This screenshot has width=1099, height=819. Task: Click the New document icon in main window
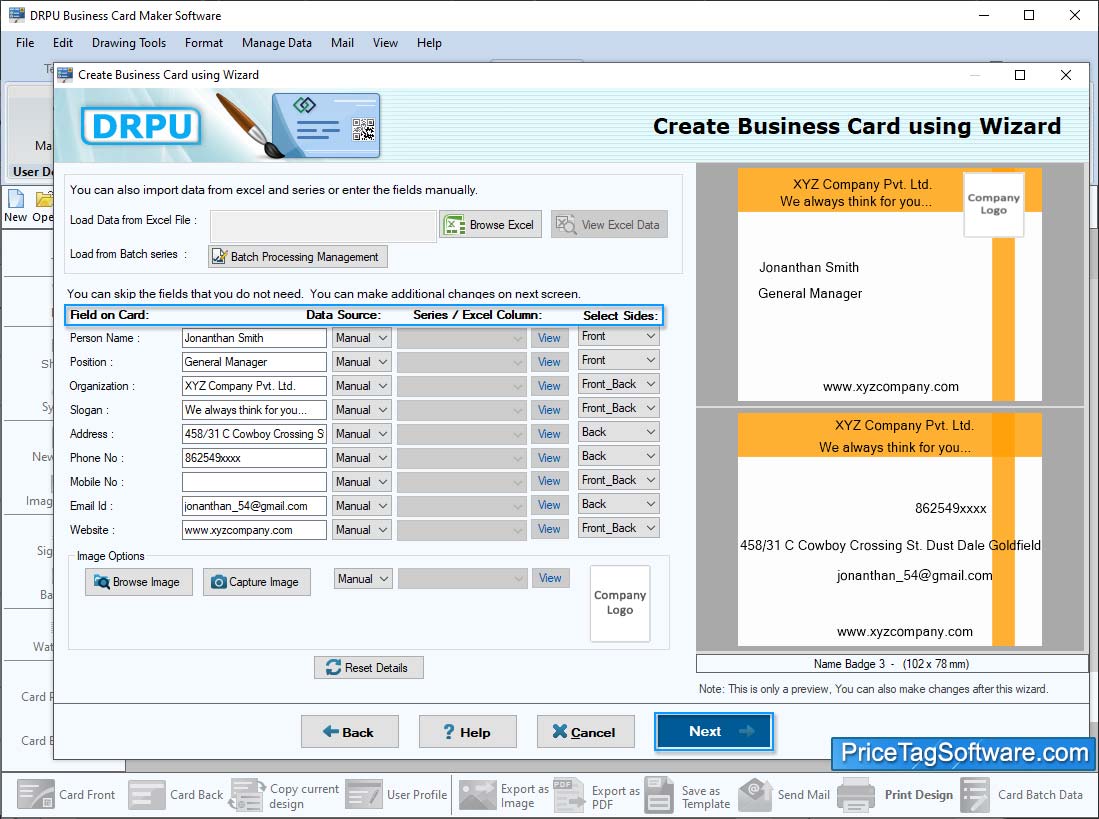[x=15, y=199]
